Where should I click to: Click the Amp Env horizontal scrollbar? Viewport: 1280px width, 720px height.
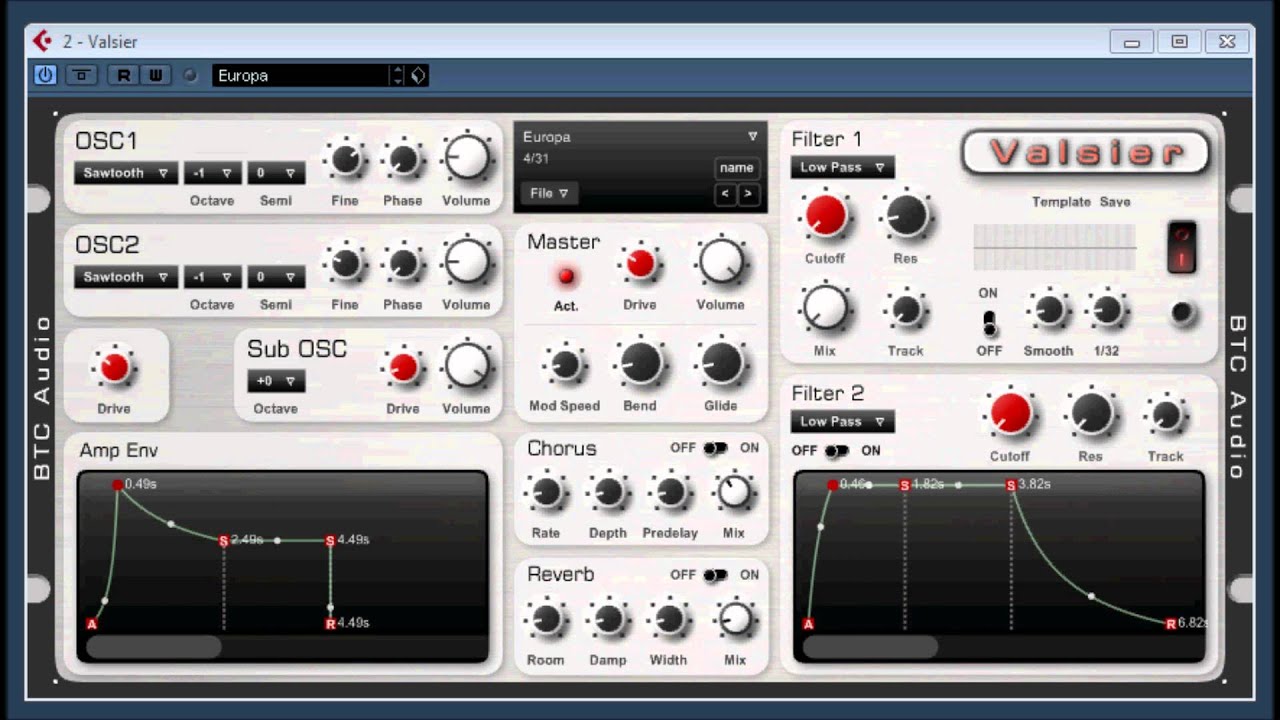[x=153, y=647]
